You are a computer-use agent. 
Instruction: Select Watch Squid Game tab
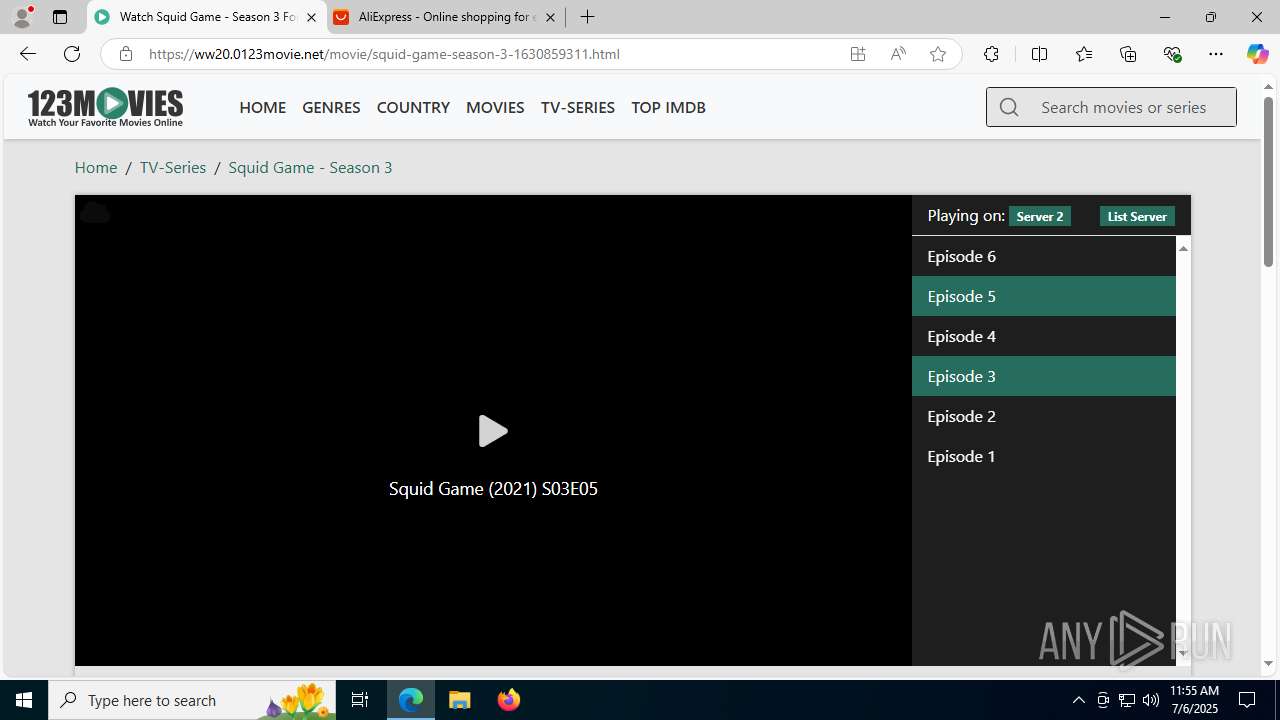click(x=207, y=17)
